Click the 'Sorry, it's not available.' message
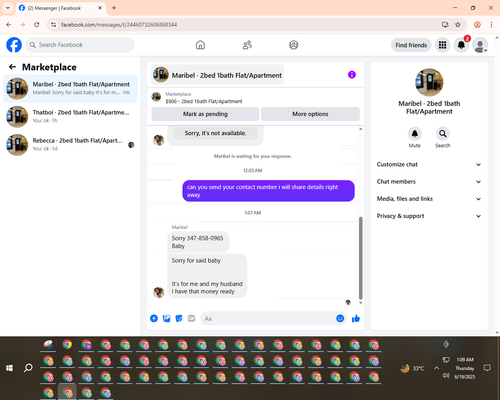Screen dimensions: 500x400 pyautogui.click(x=215, y=133)
